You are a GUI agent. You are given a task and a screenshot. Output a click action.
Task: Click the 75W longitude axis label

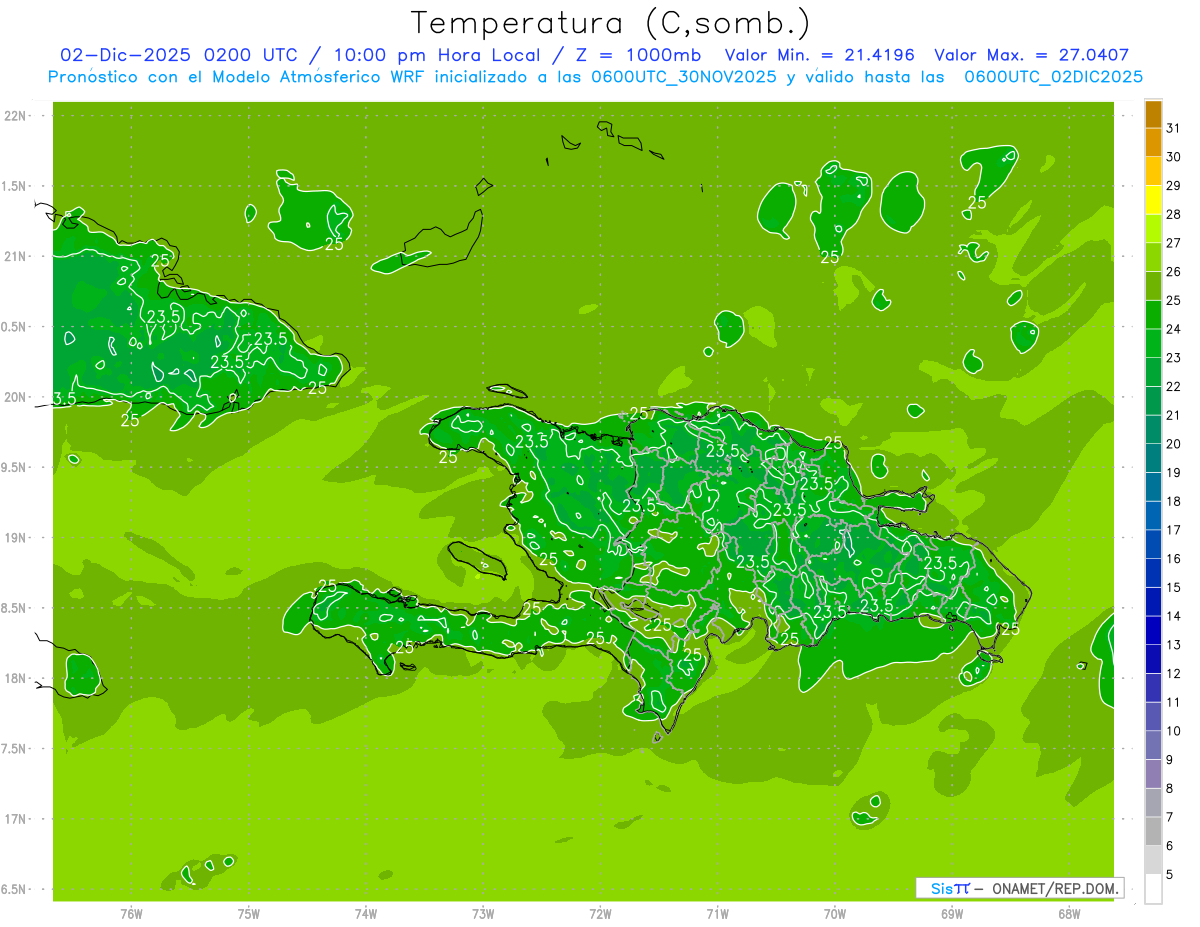tap(249, 913)
